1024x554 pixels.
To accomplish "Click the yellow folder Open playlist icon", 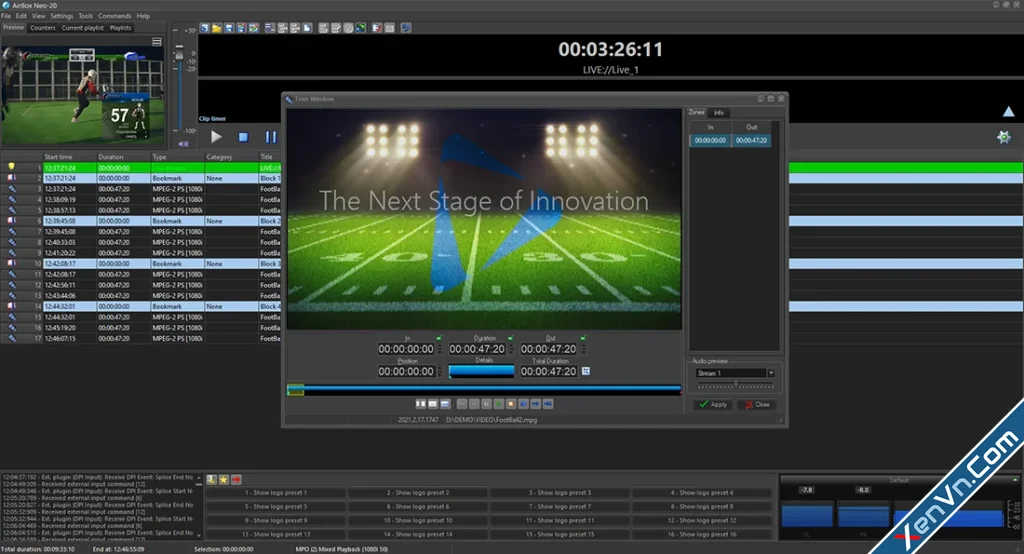I will [216, 28].
